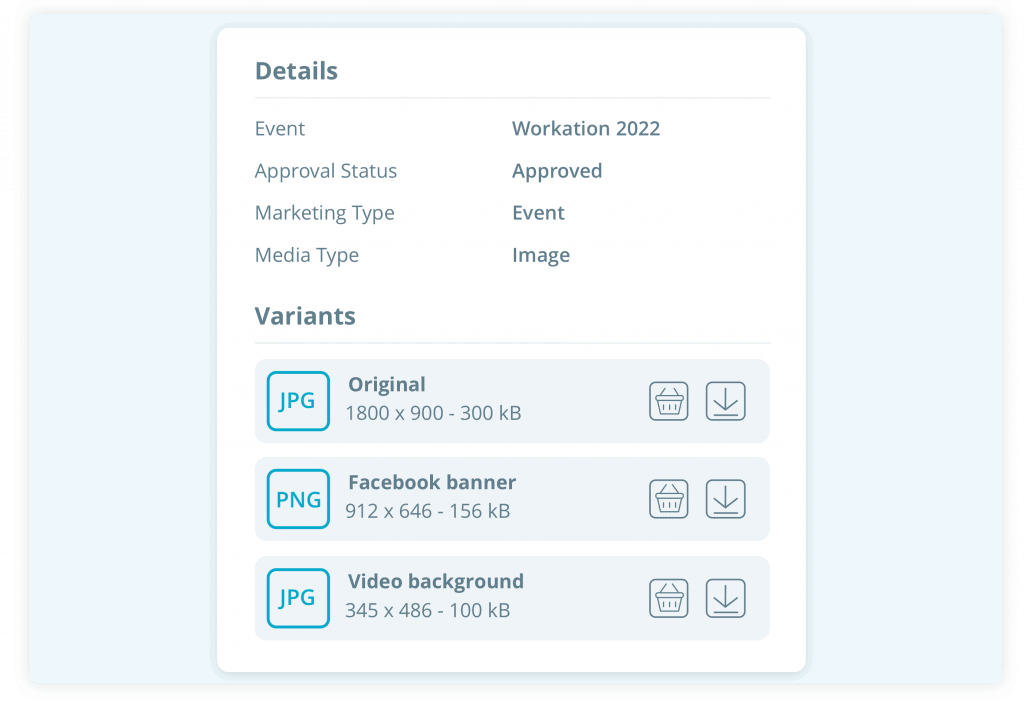Image resolution: width=1024 pixels, height=701 pixels.
Task: Click the Image media type value
Action: click(x=541, y=255)
